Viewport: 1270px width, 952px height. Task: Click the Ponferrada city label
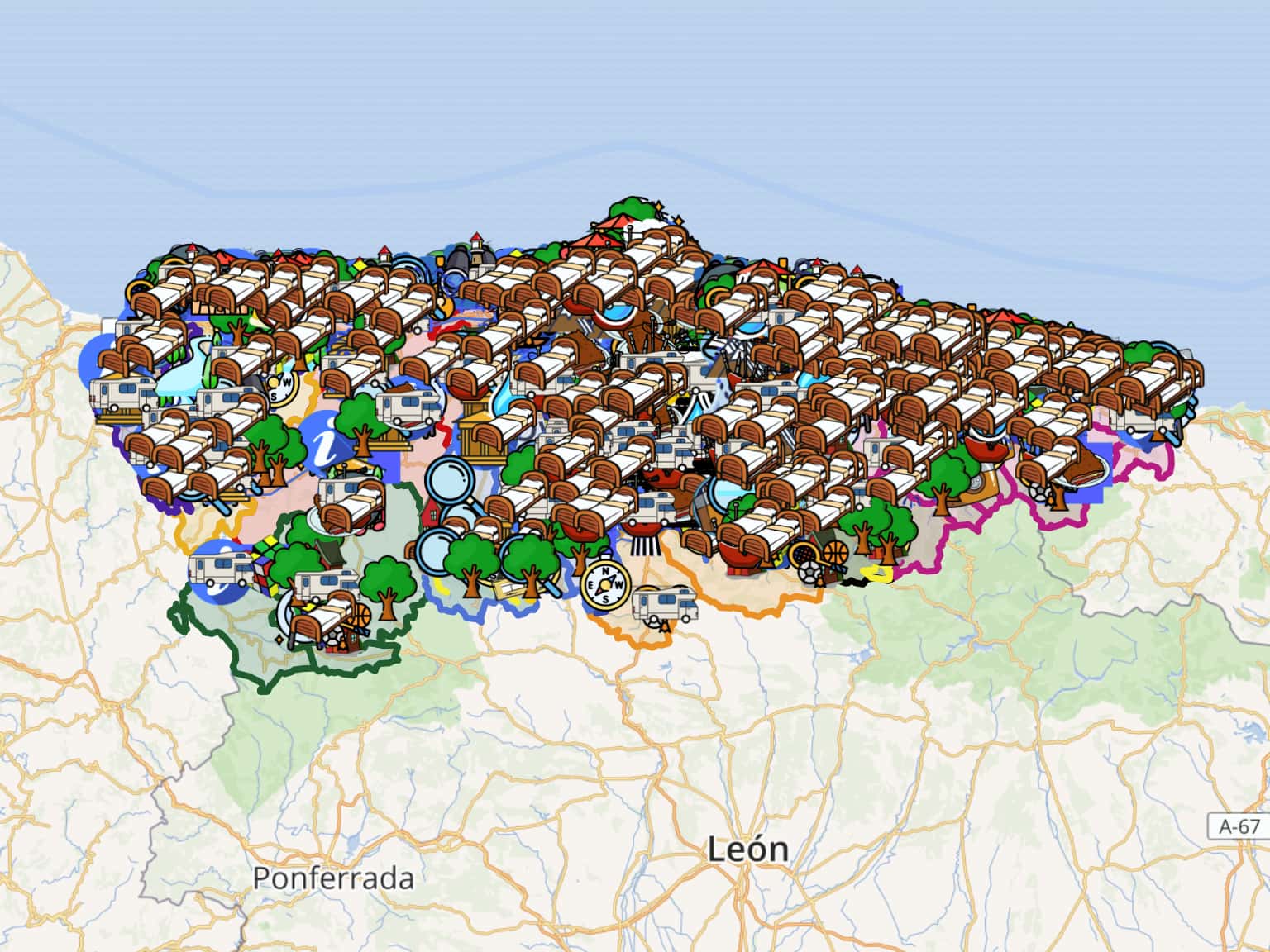tap(333, 878)
